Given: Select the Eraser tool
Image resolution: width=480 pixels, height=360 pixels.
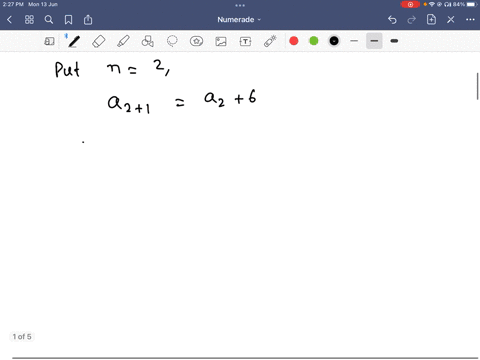Looking at the screenshot, I should click(99, 41).
